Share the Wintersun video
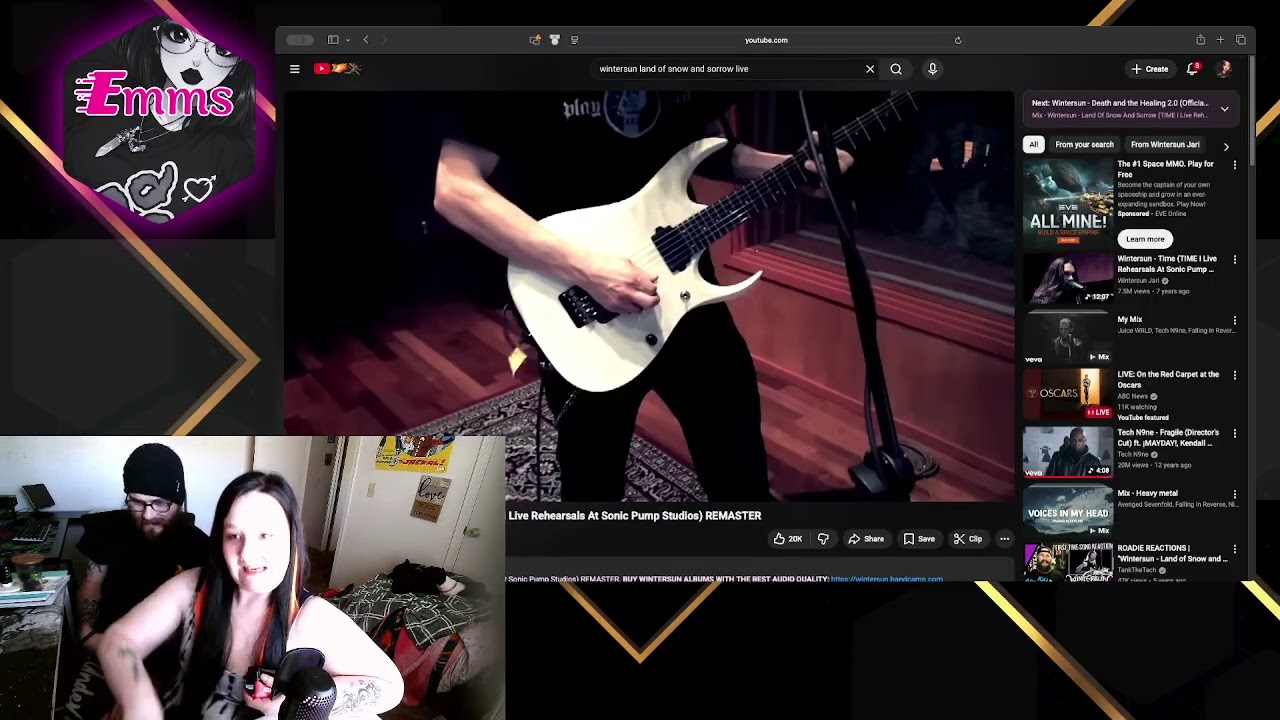Screen dimensions: 1280x720 866,539
